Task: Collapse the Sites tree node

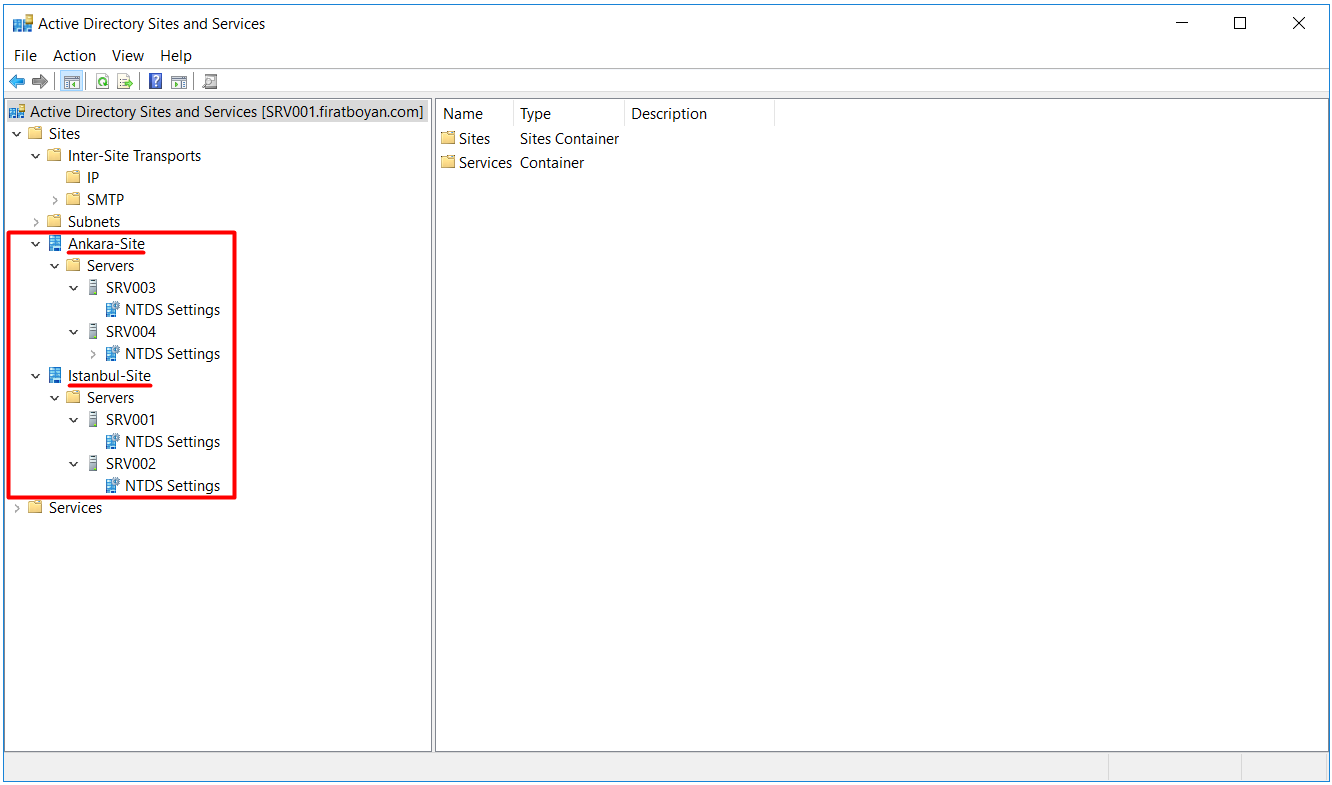Action: coord(17,134)
